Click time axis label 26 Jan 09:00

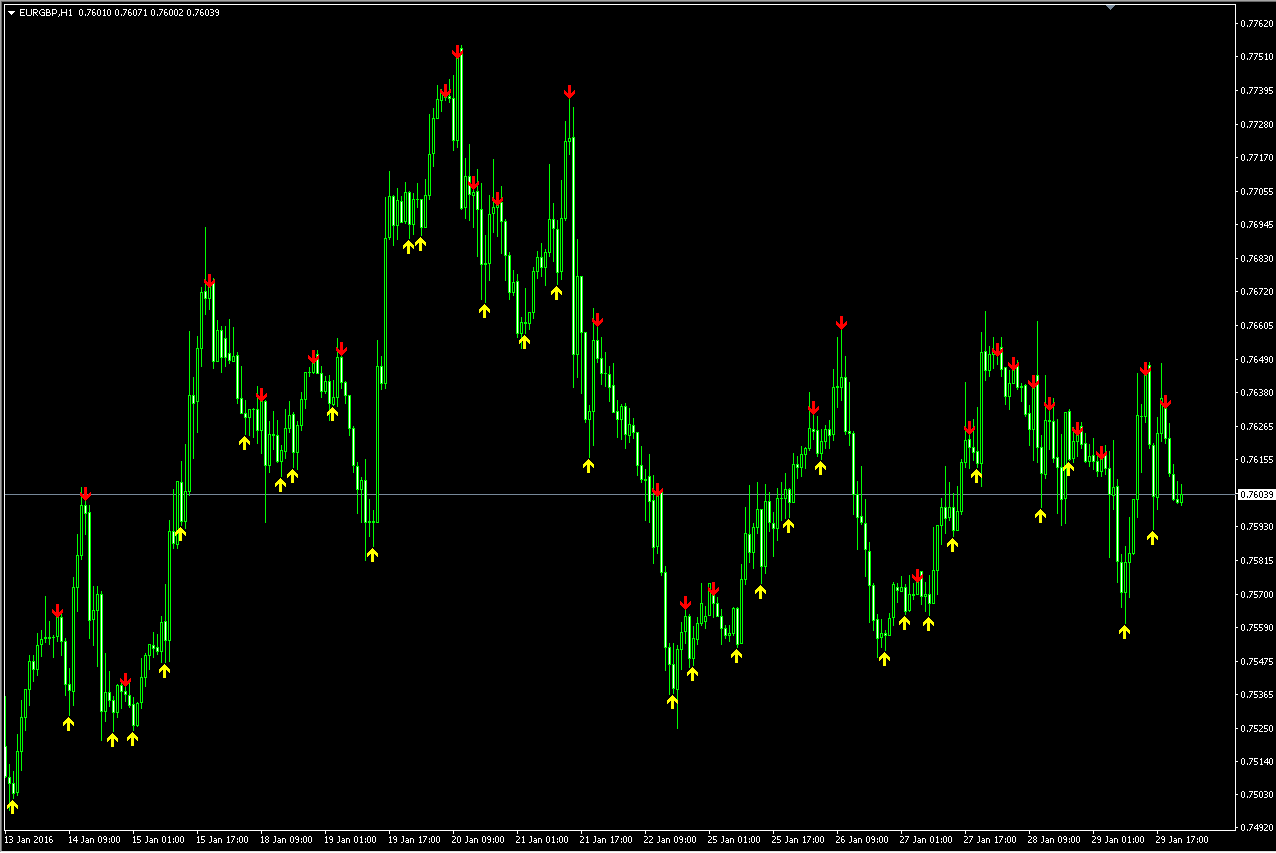[x=862, y=840]
